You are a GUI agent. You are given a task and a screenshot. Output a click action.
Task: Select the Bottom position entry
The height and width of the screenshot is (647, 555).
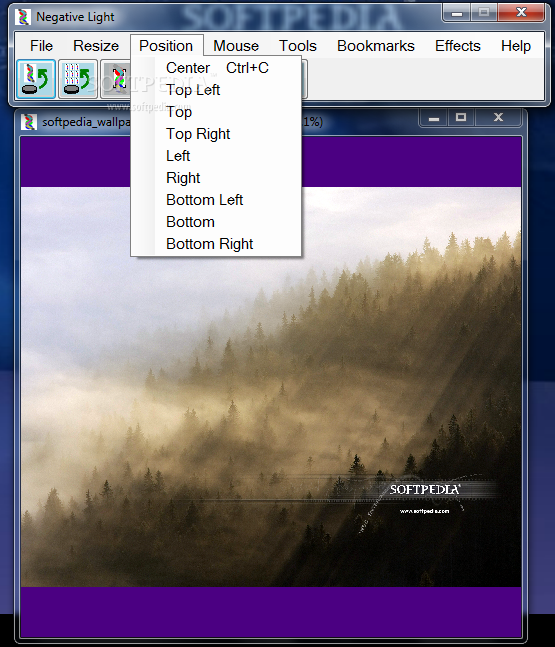click(x=216, y=222)
